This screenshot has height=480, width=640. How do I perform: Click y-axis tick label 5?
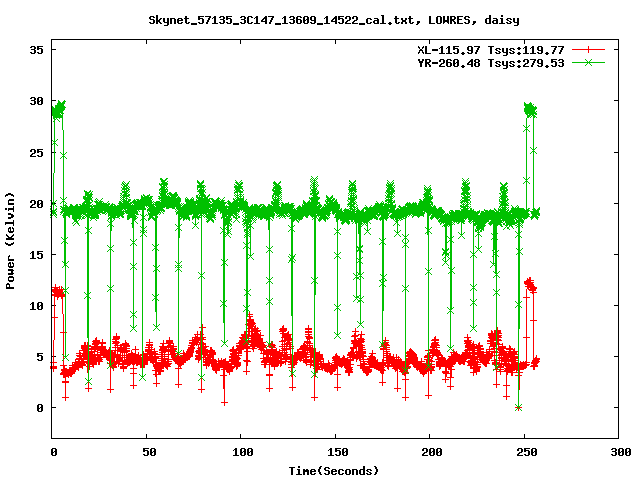pos(40,357)
